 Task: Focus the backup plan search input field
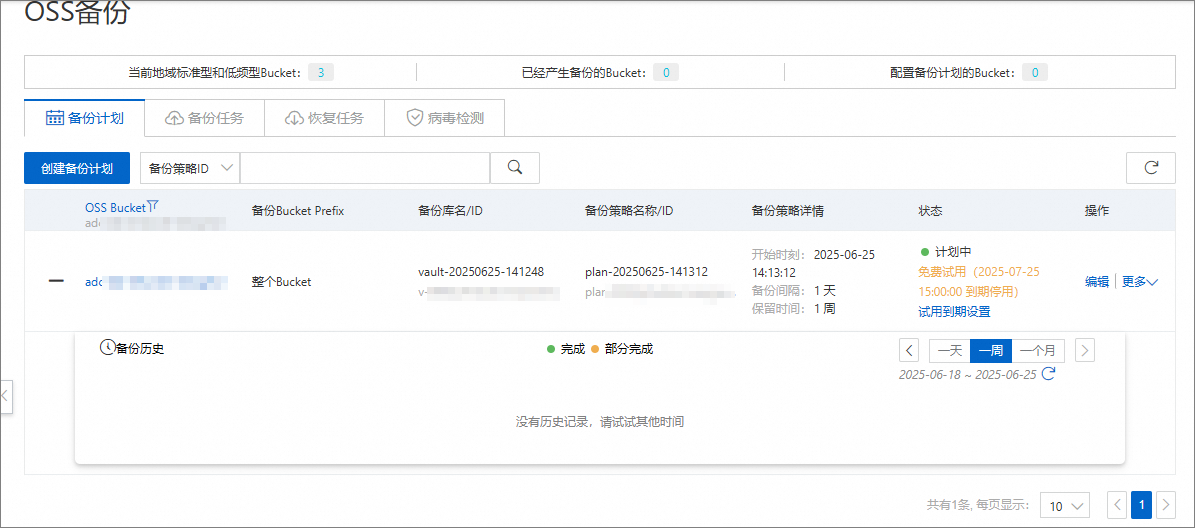tap(364, 168)
